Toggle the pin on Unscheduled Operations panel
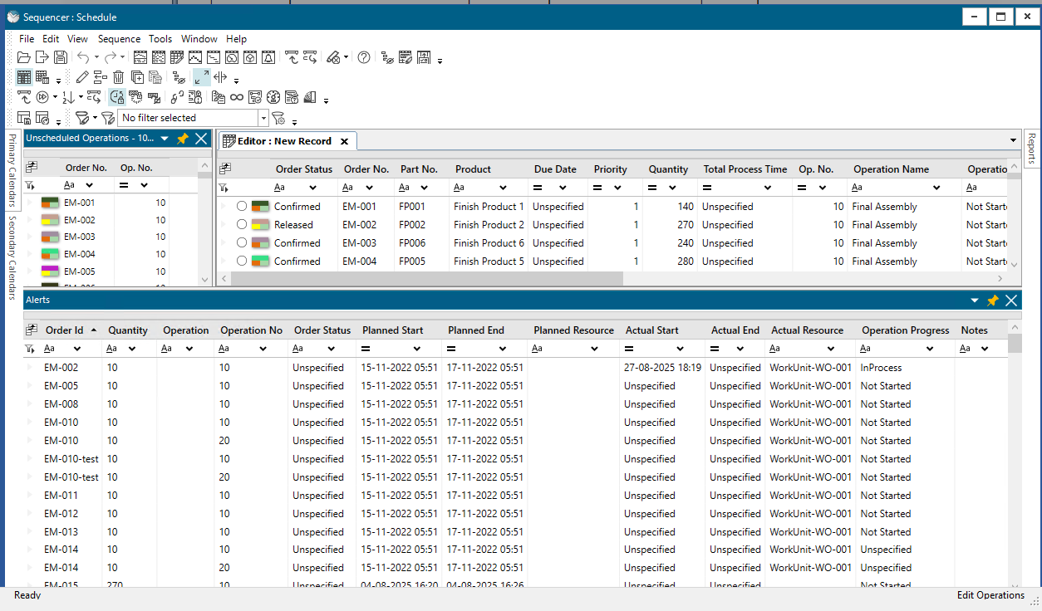The image size is (1042, 611). pos(182,139)
